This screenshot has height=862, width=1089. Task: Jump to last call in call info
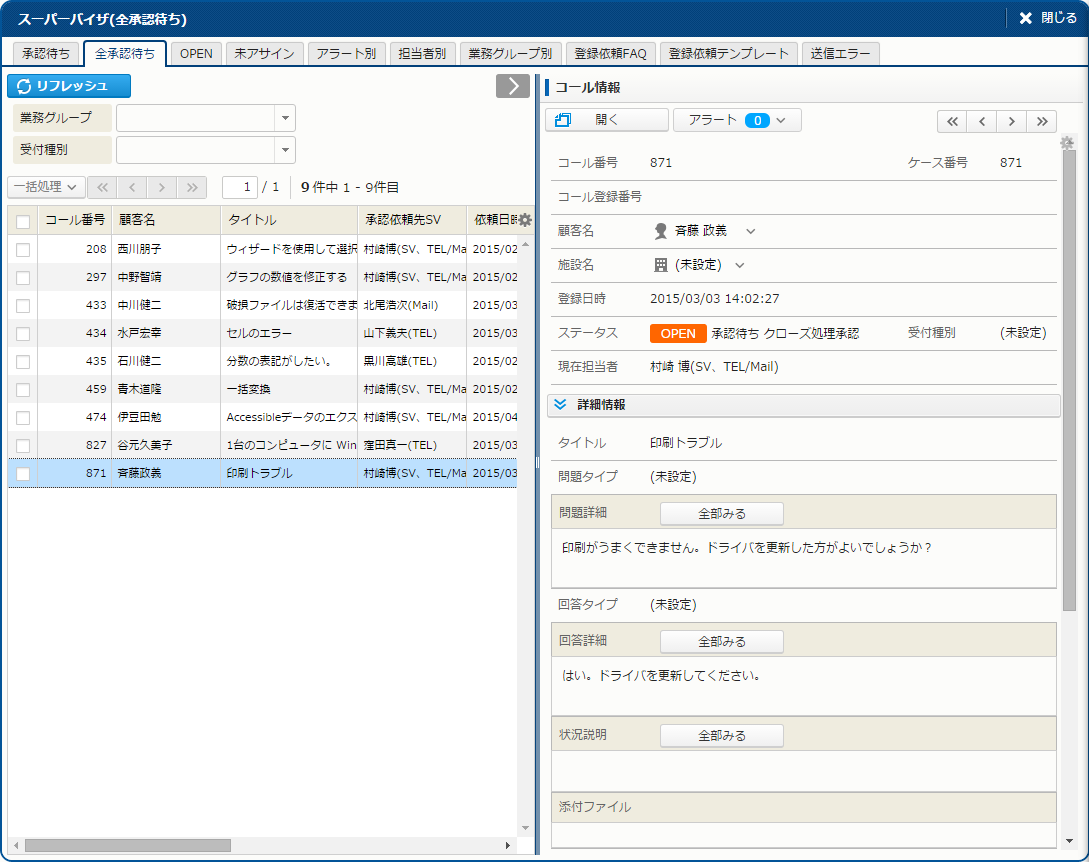(1042, 121)
